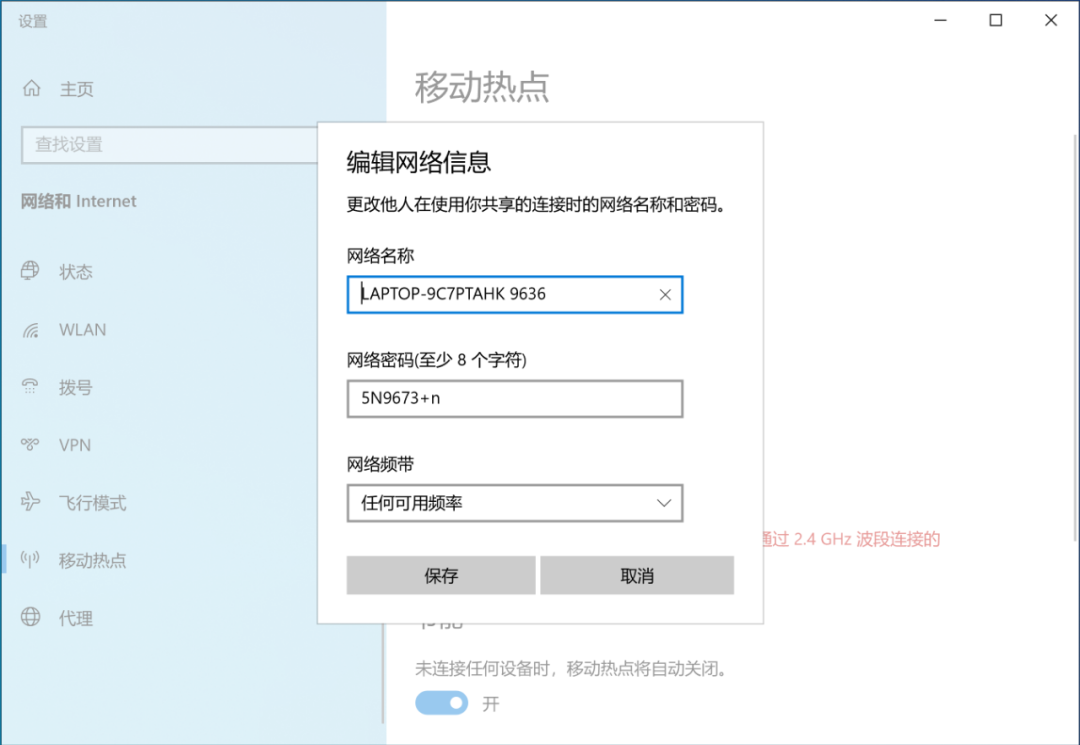Click the 保存 button
The image size is (1080, 745).
pyautogui.click(x=441, y=576)
